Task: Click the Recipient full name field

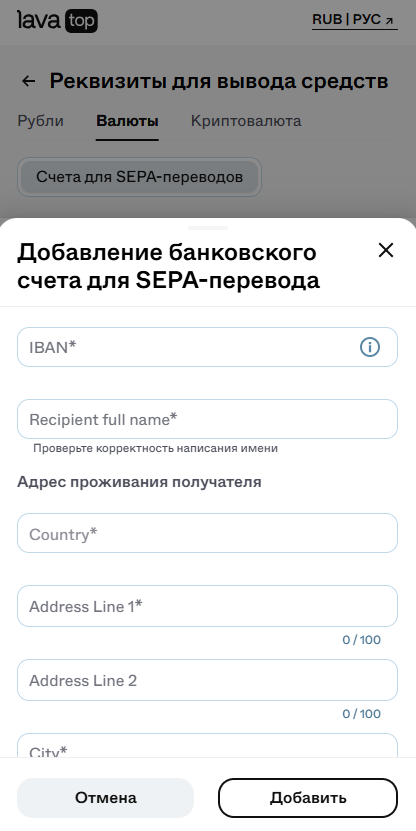Action: [x=207, y=419]
